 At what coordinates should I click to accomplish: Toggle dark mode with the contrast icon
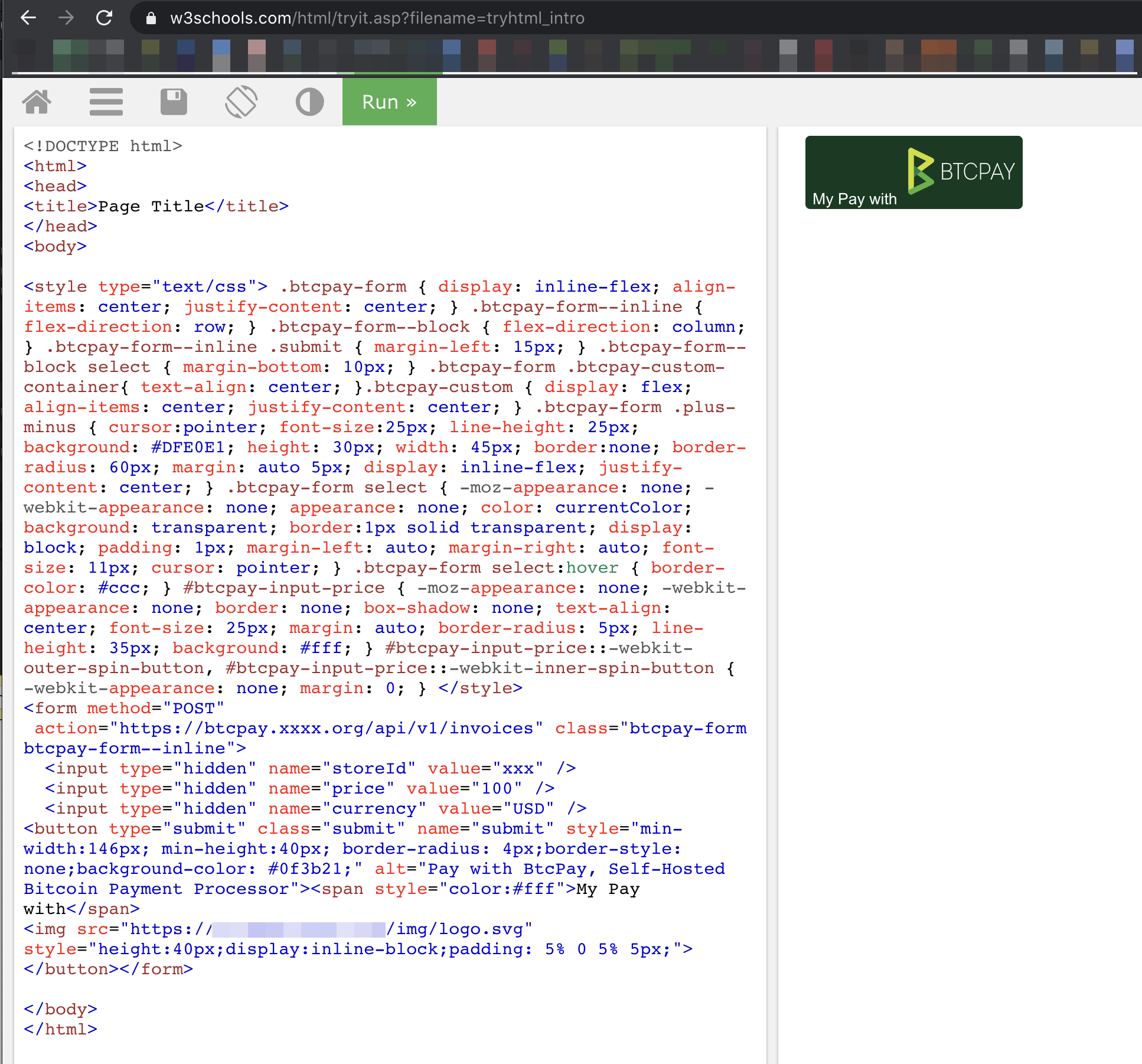tap(309, 101)
